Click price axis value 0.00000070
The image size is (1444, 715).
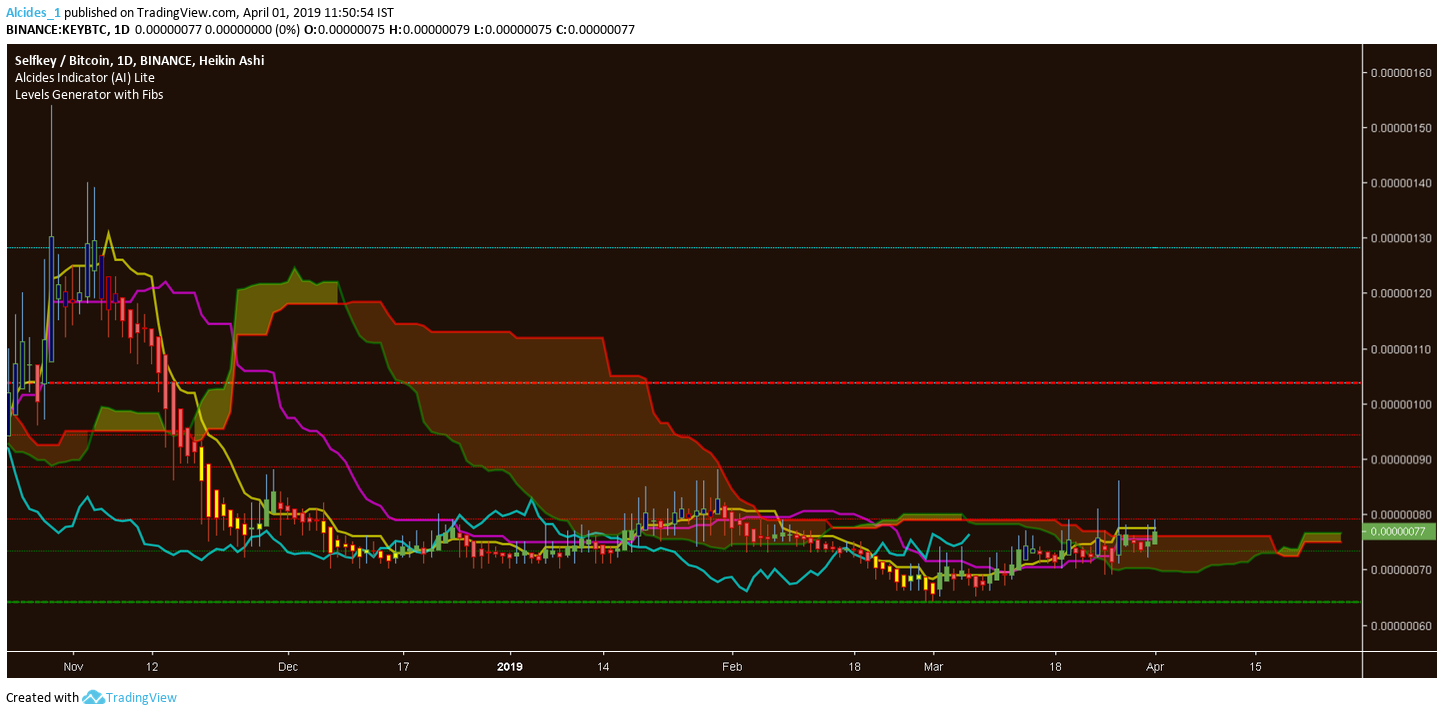(1400, 570)
